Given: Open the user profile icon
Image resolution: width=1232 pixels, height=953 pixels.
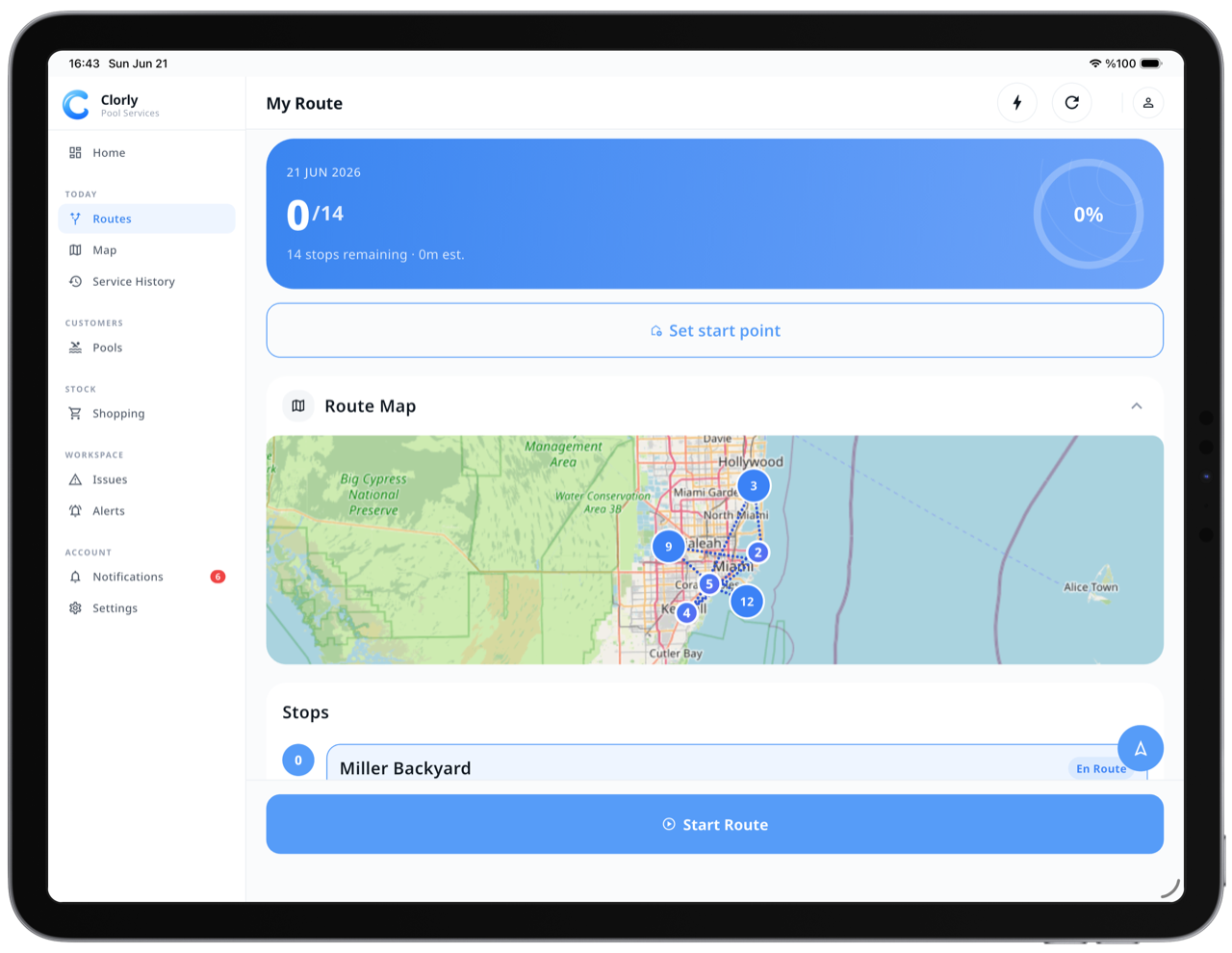Looking at the screenshot, I should (x=1148, y=103).
